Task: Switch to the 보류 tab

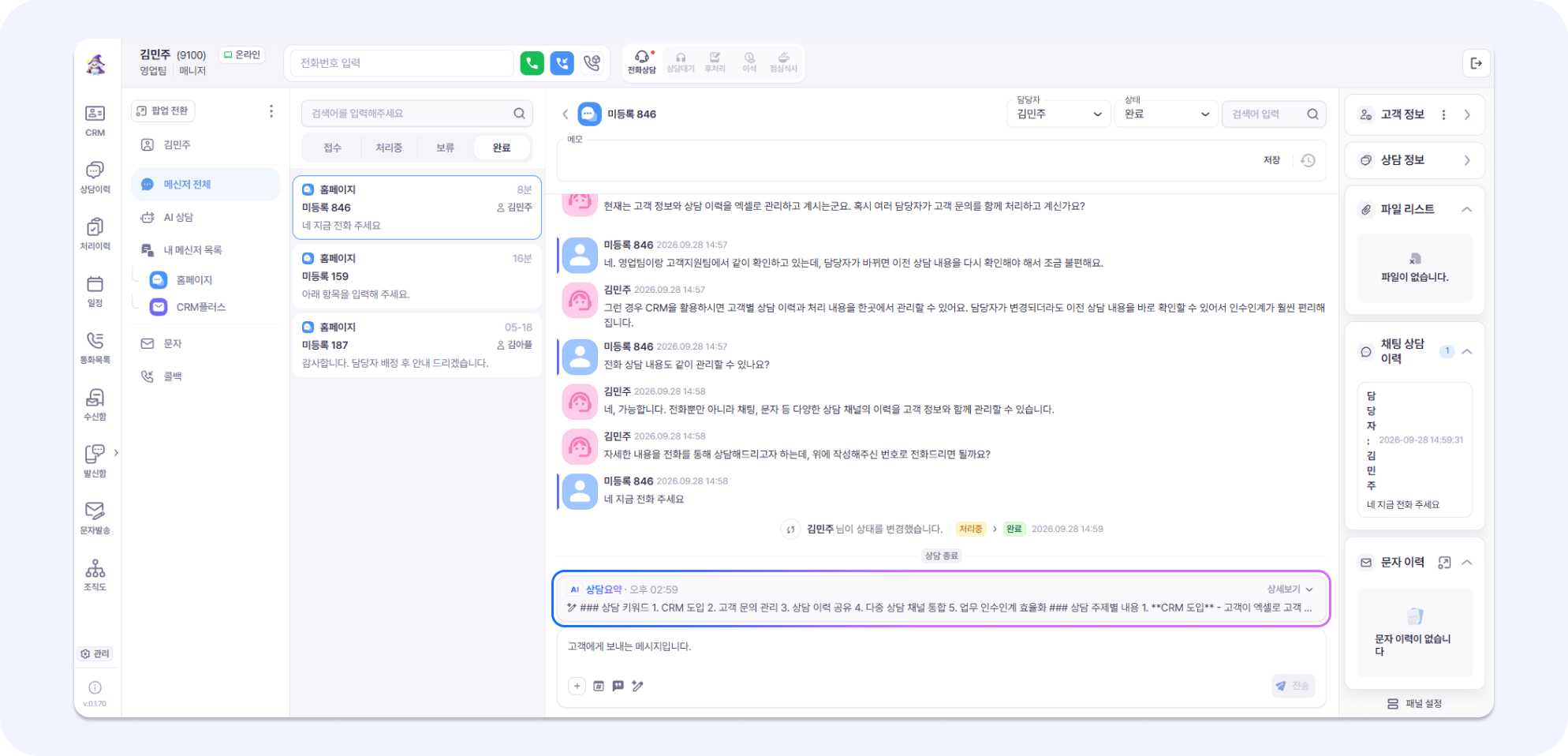Action: point(446,148)
